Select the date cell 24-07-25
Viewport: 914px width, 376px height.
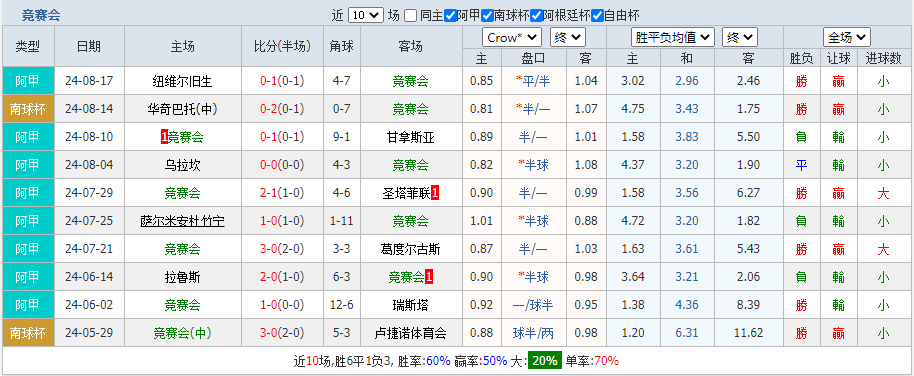point(89,221)
